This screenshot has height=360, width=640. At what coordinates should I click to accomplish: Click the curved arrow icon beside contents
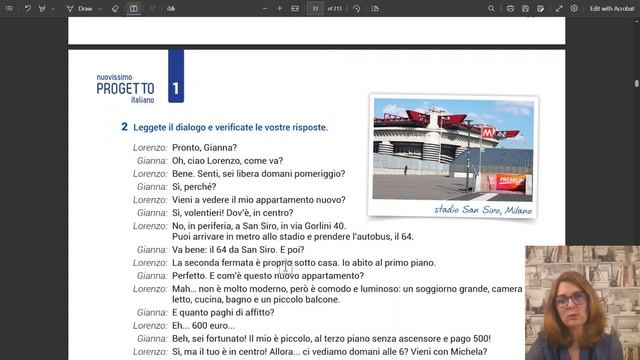27,8
